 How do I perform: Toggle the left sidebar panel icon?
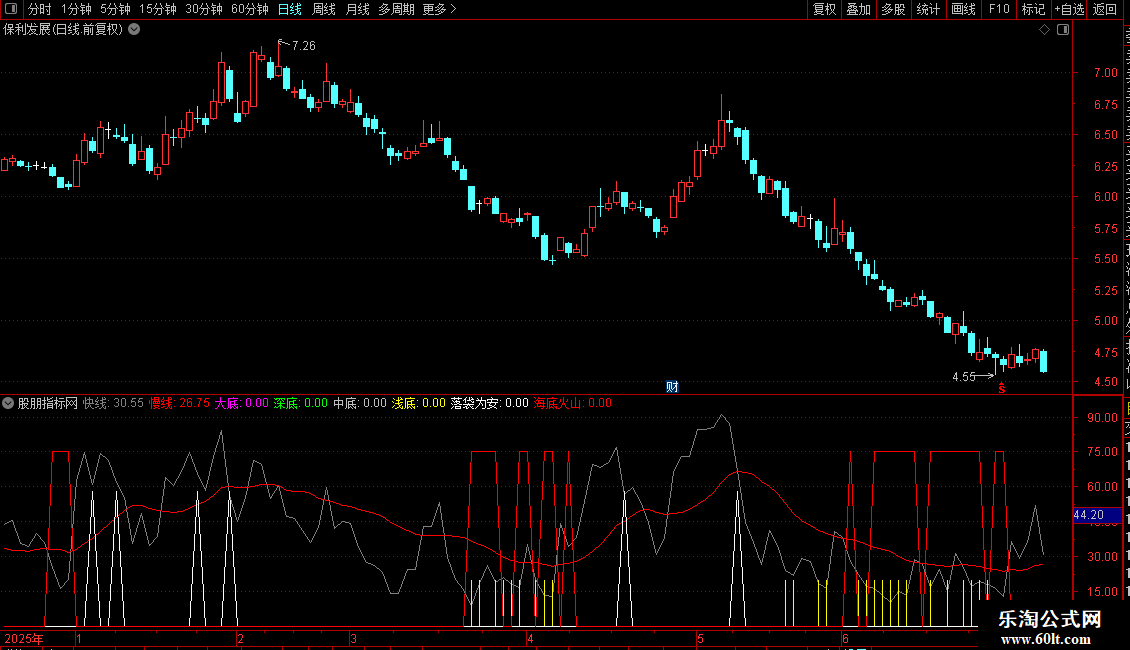pos(11,9)
